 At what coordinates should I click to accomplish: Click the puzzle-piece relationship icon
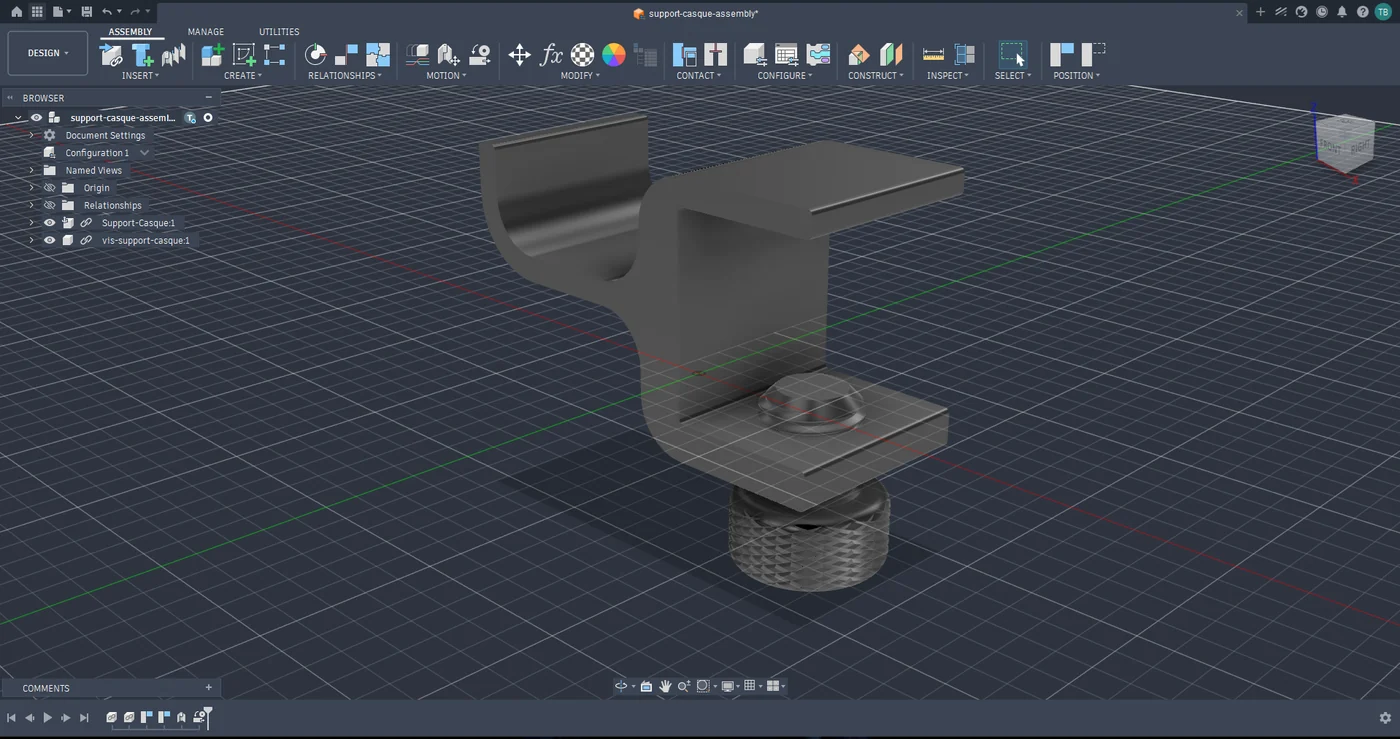(x=378, y=54)
